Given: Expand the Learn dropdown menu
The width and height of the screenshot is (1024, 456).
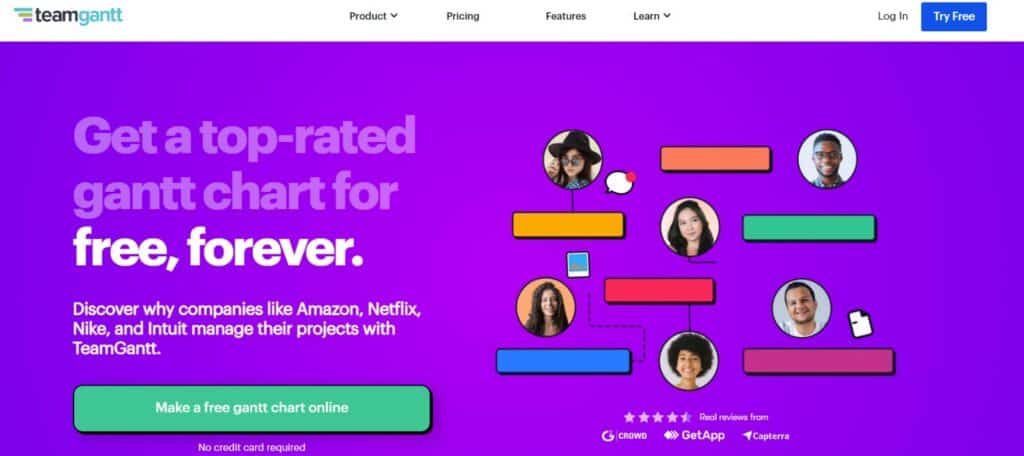Looking at the screenshot, I should [x=652, y=16].
